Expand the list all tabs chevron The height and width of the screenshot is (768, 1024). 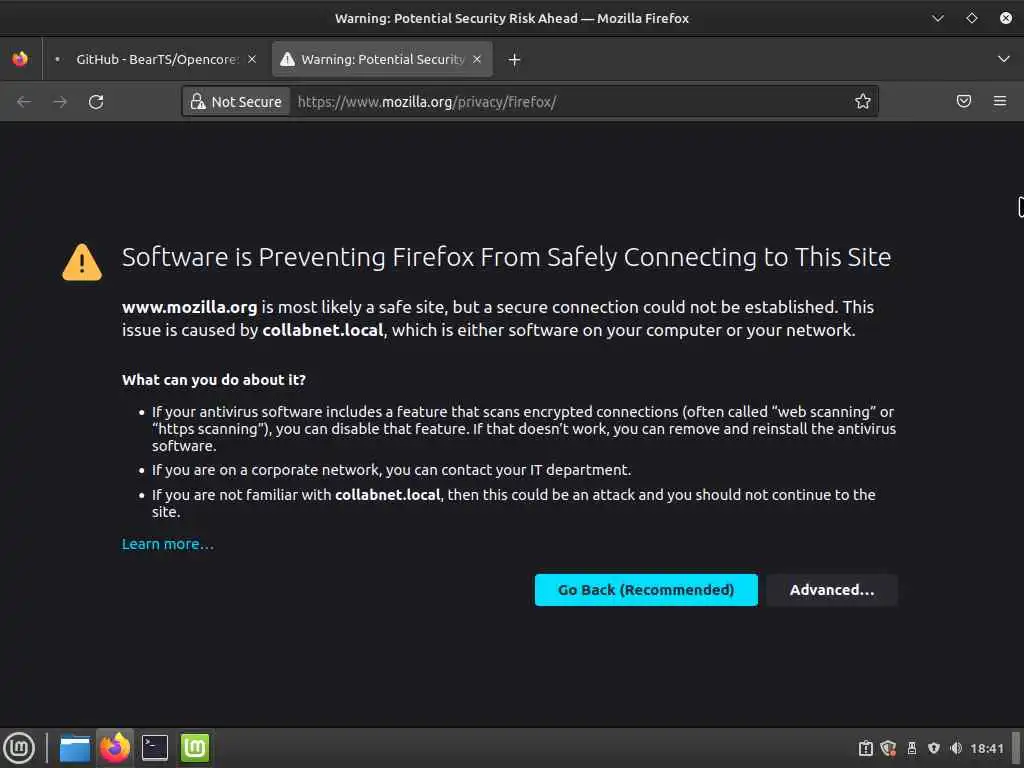click(1004, 59)
